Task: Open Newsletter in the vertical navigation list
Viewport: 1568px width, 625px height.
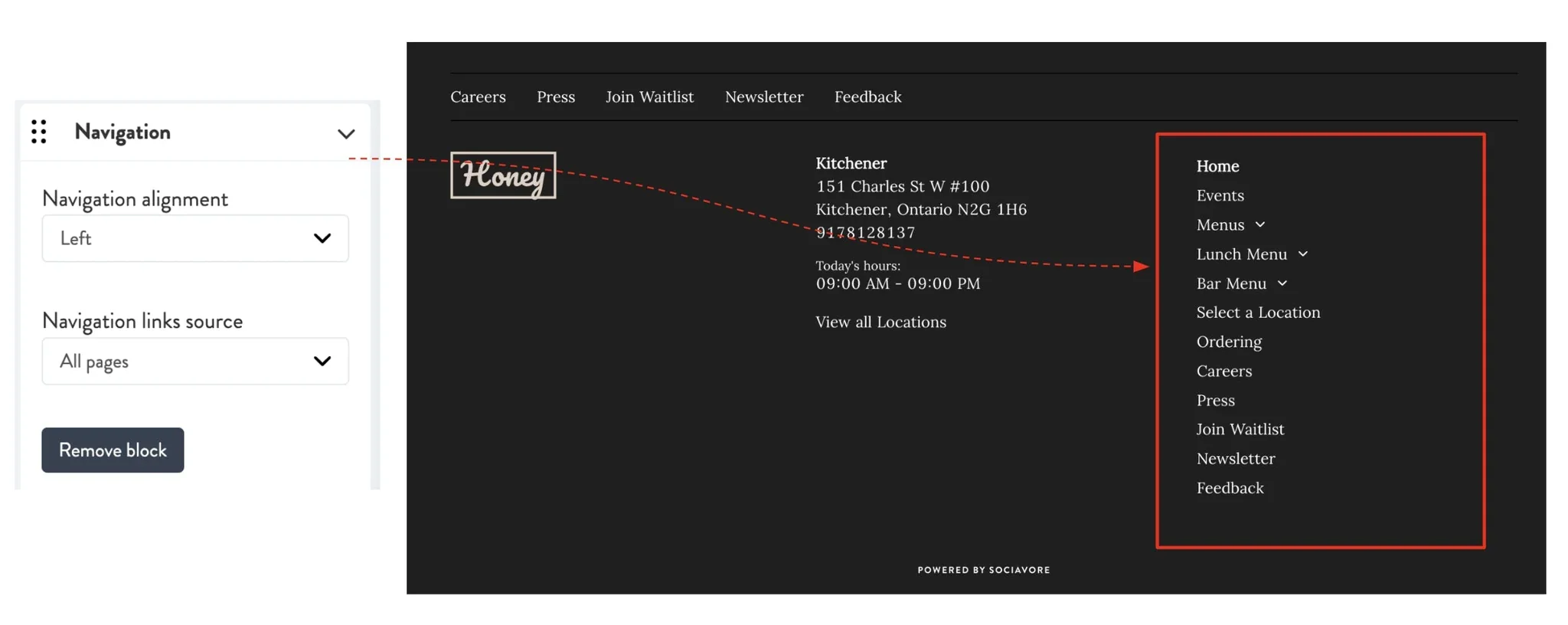Action: 1236,458
